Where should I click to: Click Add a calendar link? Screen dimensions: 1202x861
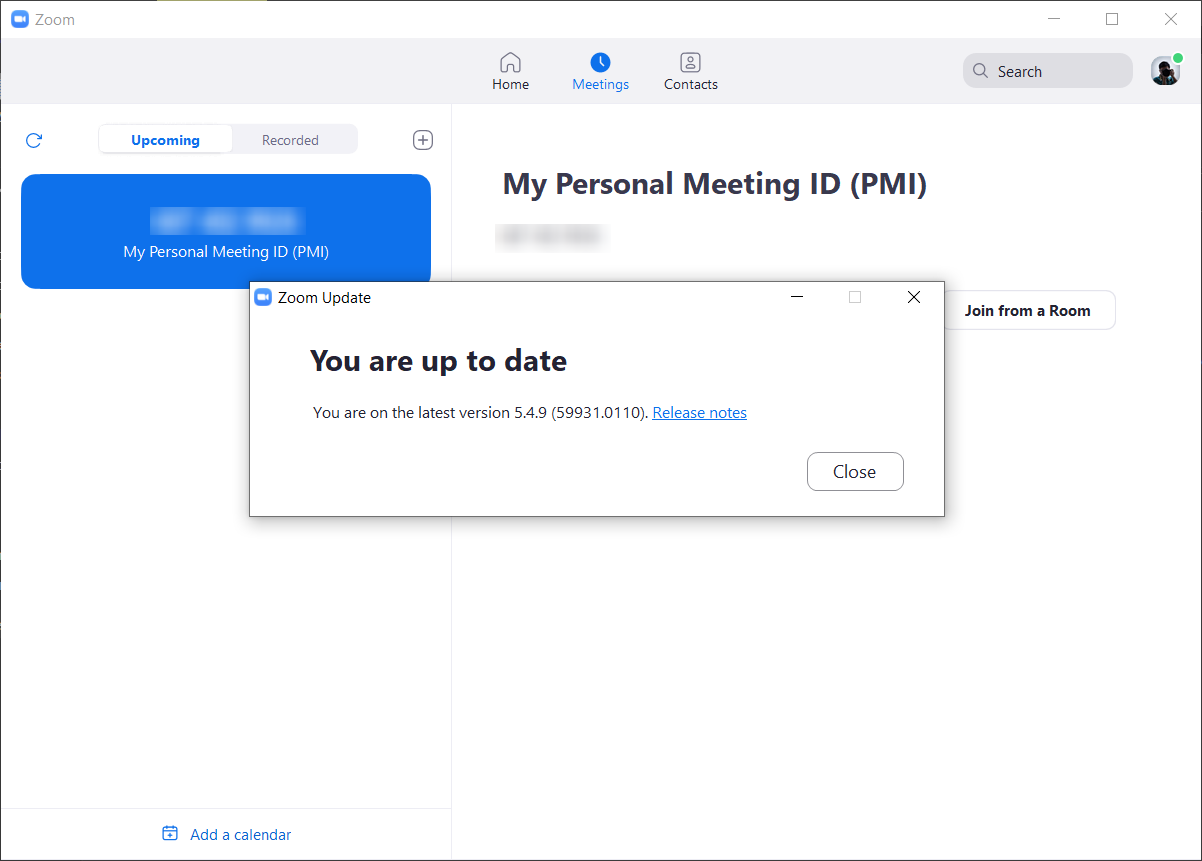(241, 834)
